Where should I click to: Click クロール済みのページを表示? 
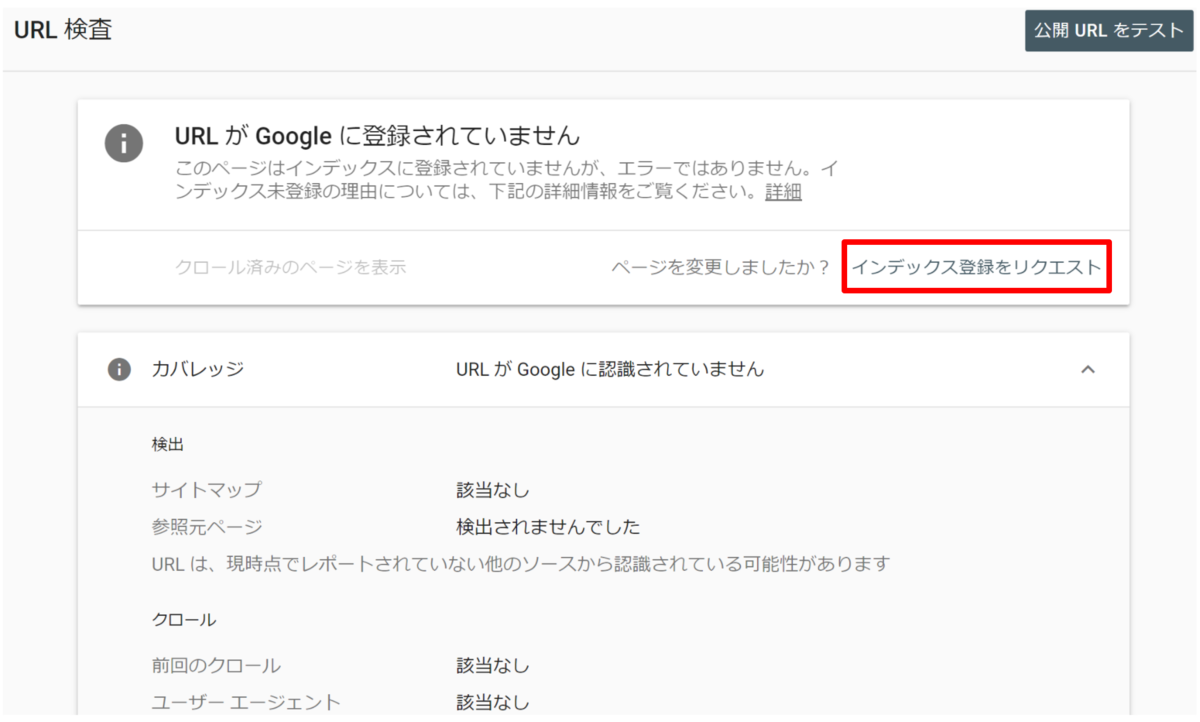pos(290,267)
